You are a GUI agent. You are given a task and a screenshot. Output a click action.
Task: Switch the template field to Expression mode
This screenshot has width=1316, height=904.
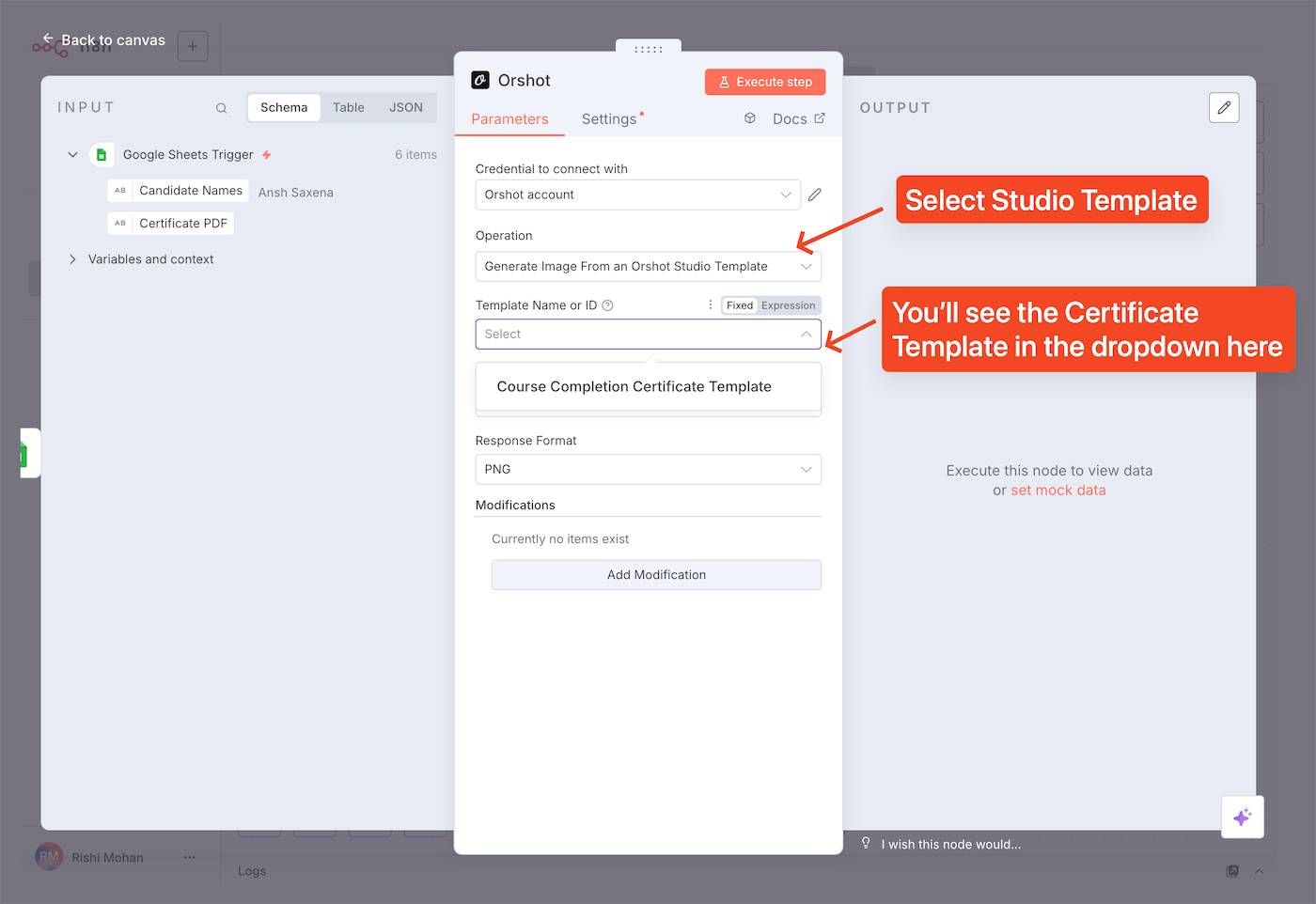(x=789, y=305)
